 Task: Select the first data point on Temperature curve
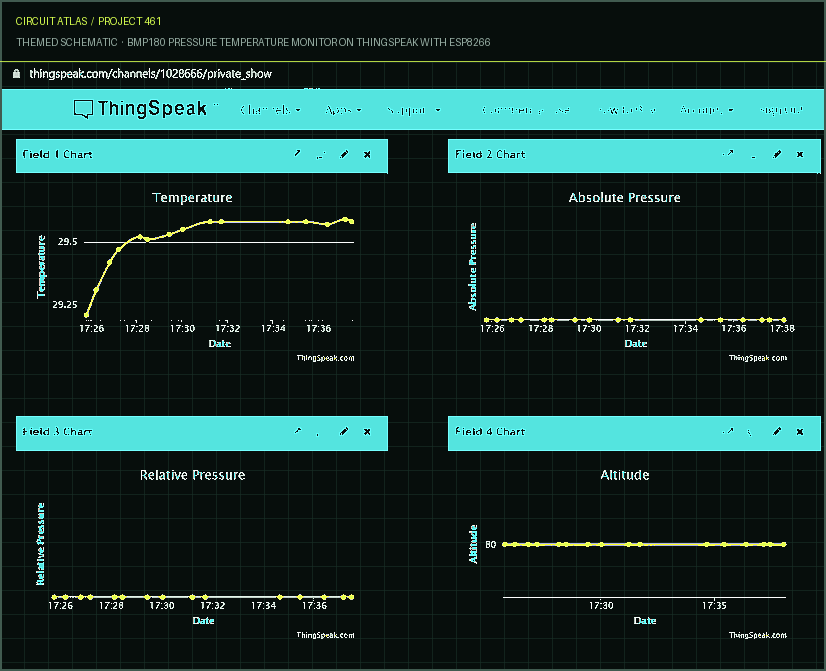coord(87,315)
